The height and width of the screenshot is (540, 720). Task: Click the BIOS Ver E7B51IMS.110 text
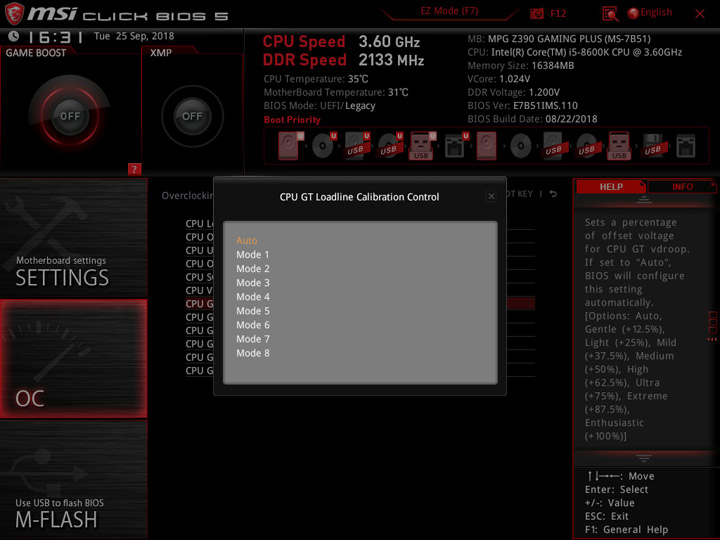click(523, 106)
